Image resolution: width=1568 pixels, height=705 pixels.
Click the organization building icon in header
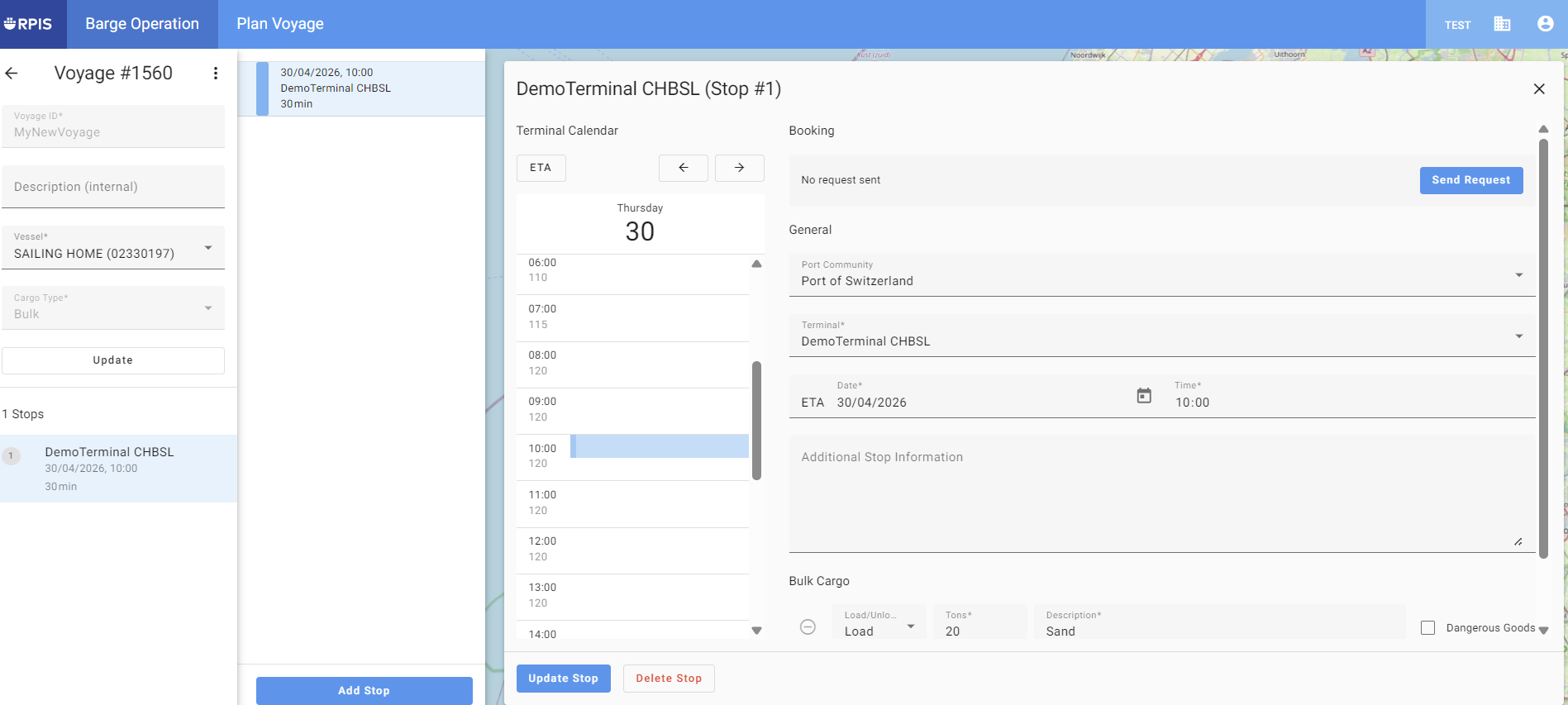(1502, 24)
